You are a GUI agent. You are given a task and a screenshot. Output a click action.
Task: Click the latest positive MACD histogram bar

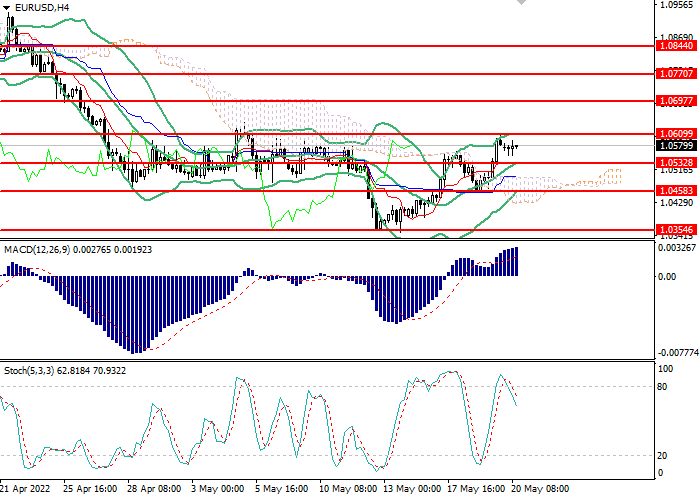(517, 261)
